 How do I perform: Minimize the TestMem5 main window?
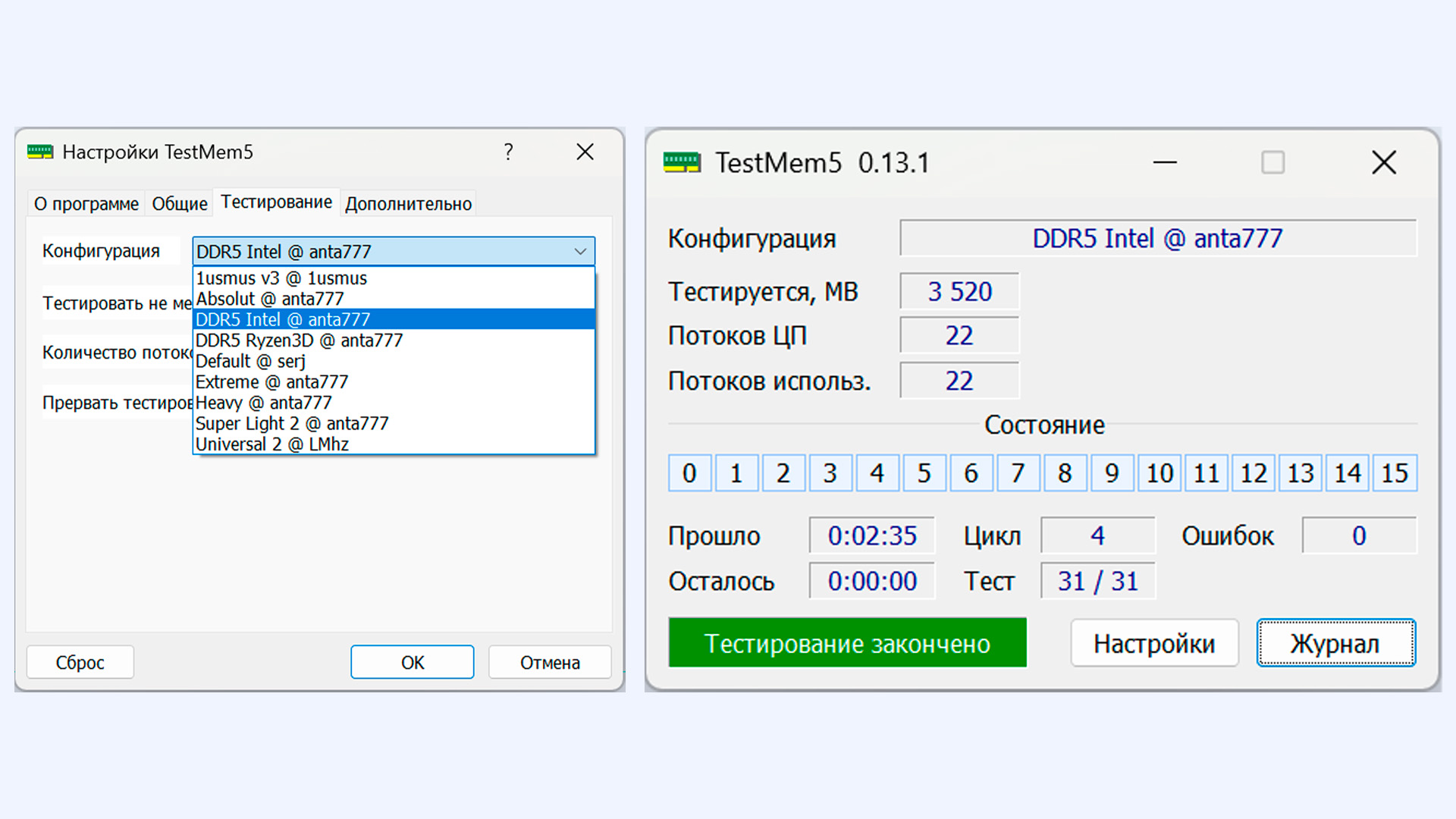click(x=1165, y=162)
